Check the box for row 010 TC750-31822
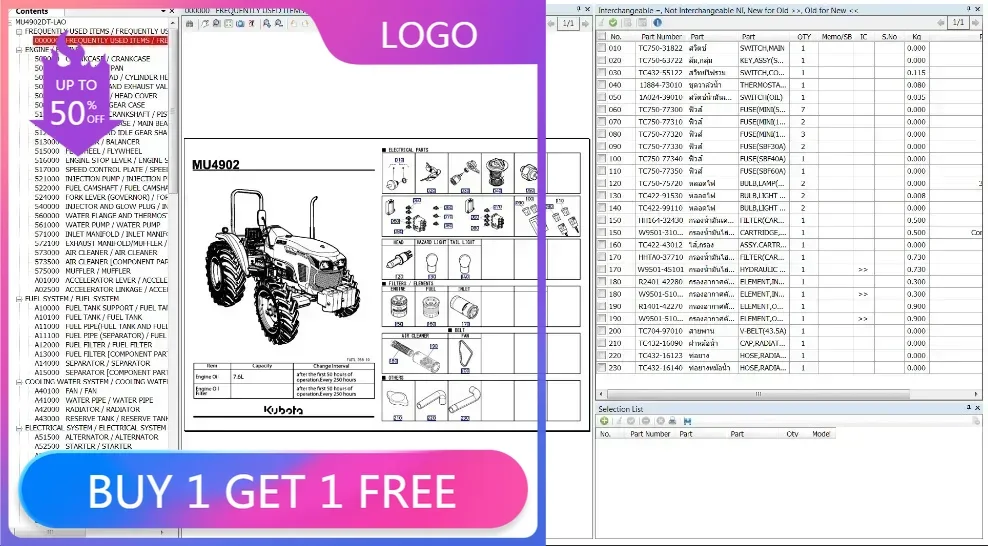Viewport: 988px width, 546px height. coord(602,48)
